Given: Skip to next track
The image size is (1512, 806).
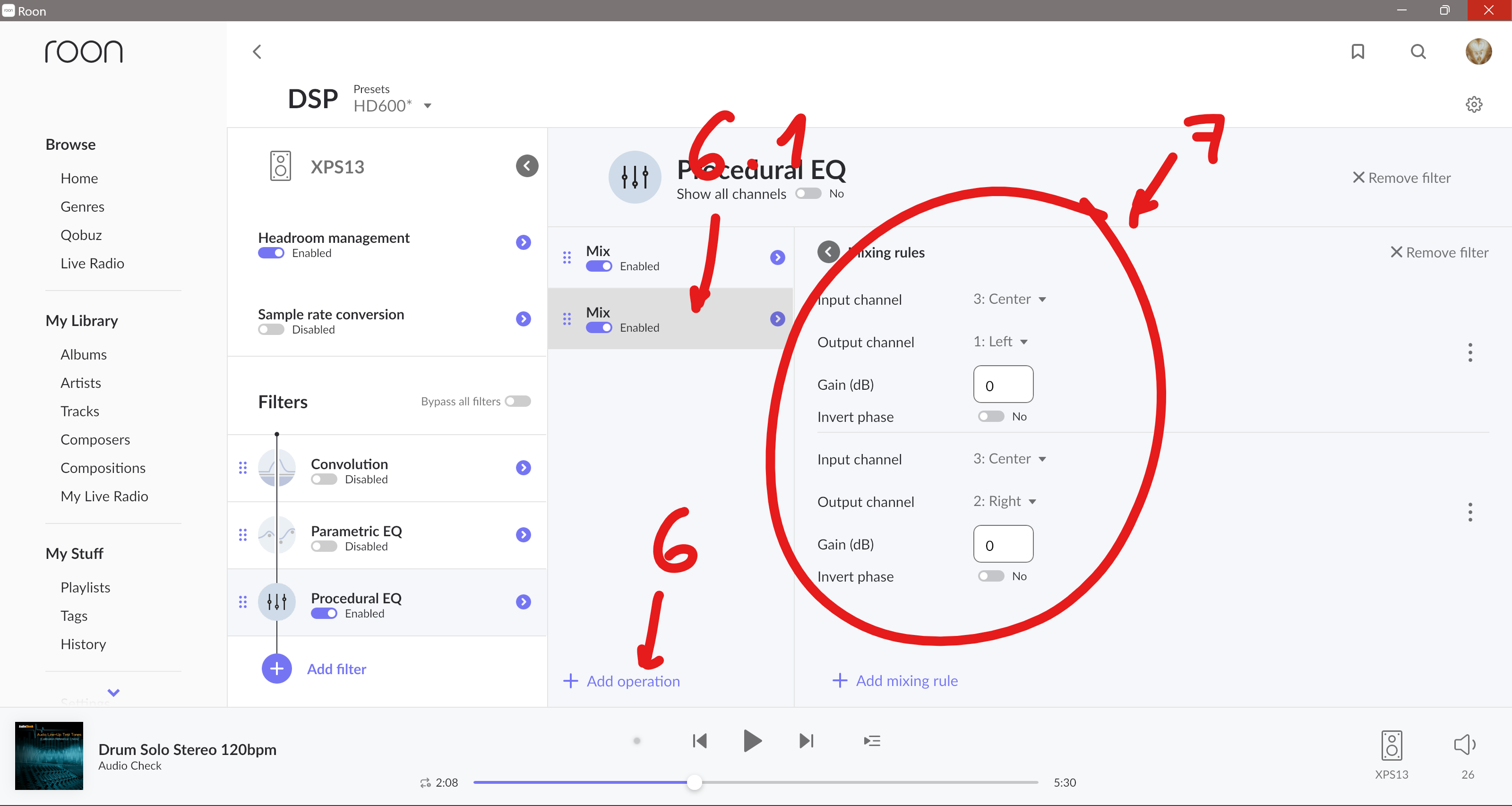Looking at the screenshot, I should pyautogui.click(x=807, y=741).
